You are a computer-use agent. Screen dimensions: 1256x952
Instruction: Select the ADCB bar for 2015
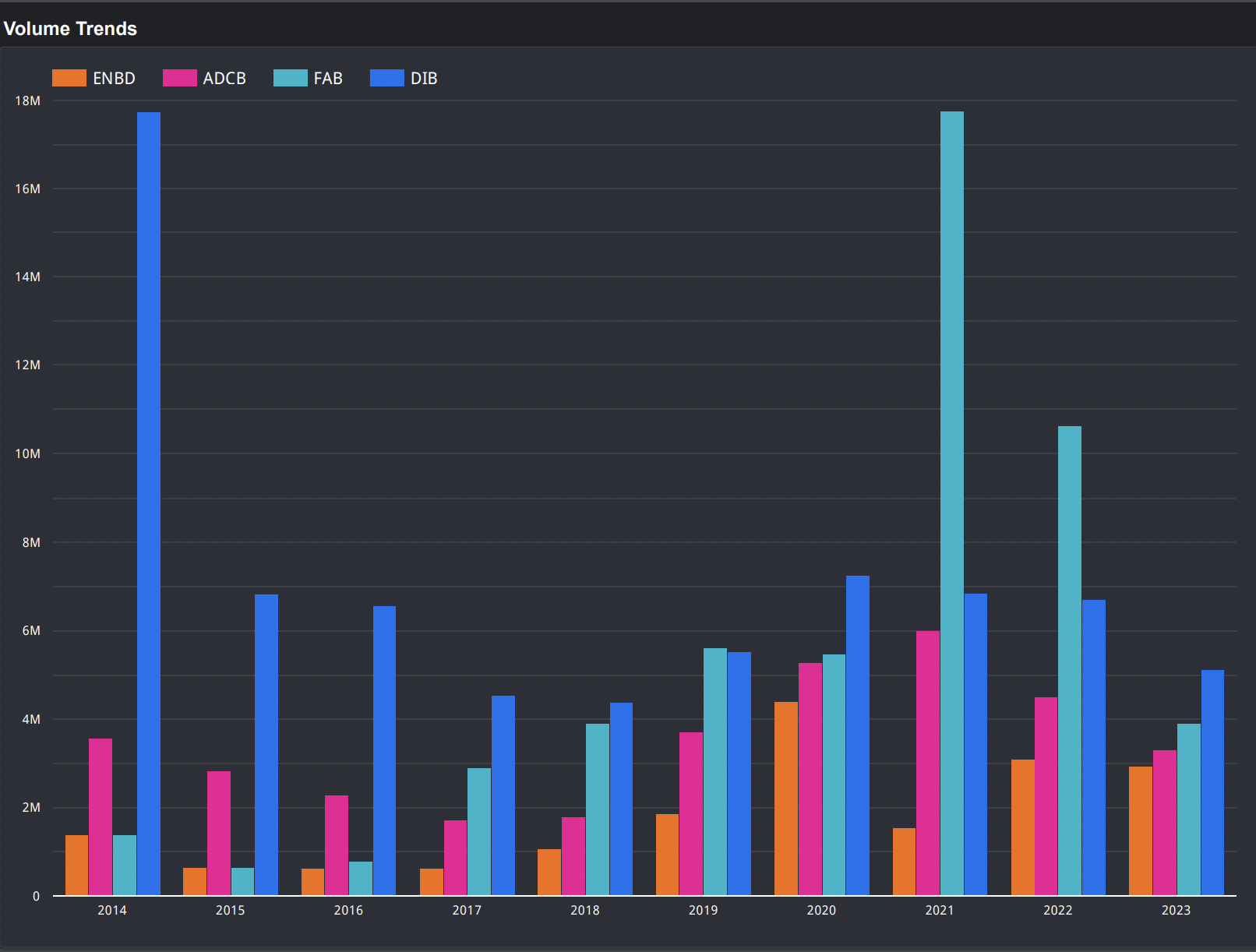219,833
